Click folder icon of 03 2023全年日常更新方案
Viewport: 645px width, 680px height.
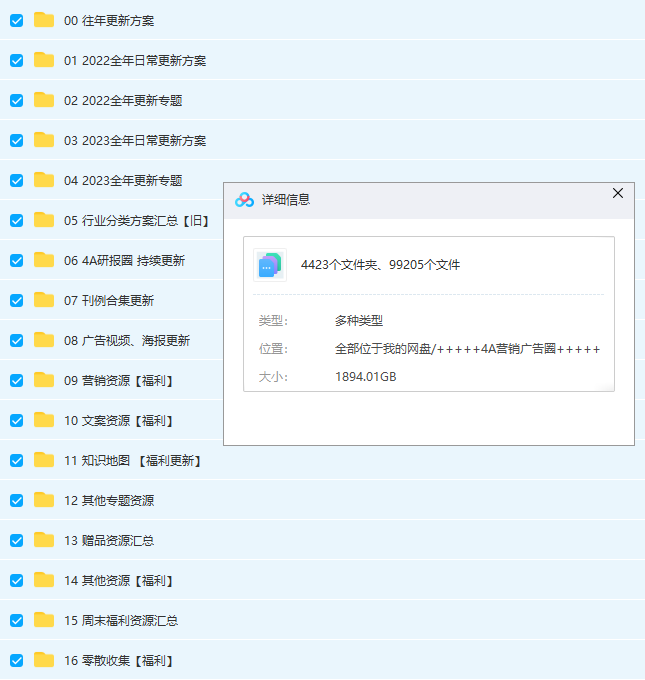point(44,140)
